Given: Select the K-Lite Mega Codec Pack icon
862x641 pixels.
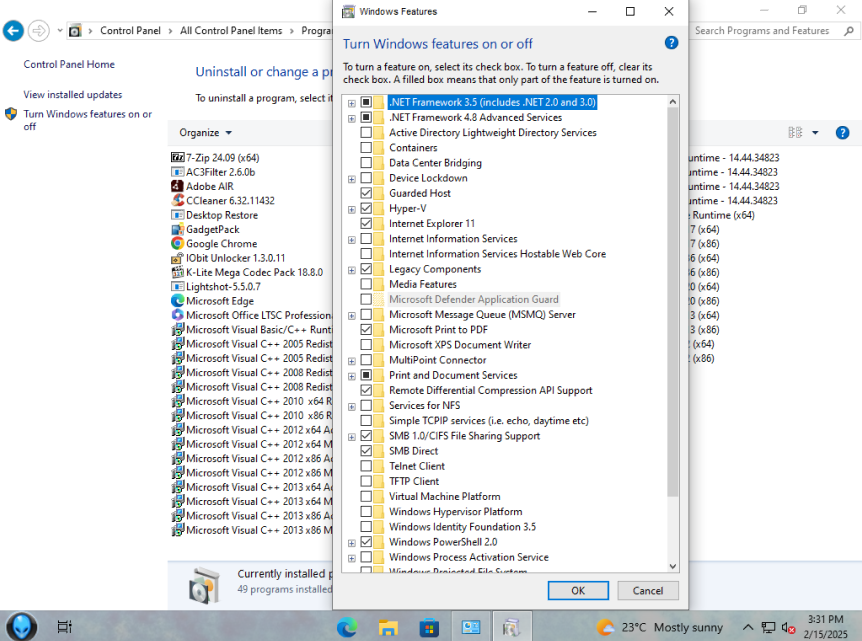Looking at the screenshot, I should click(178, 272).
